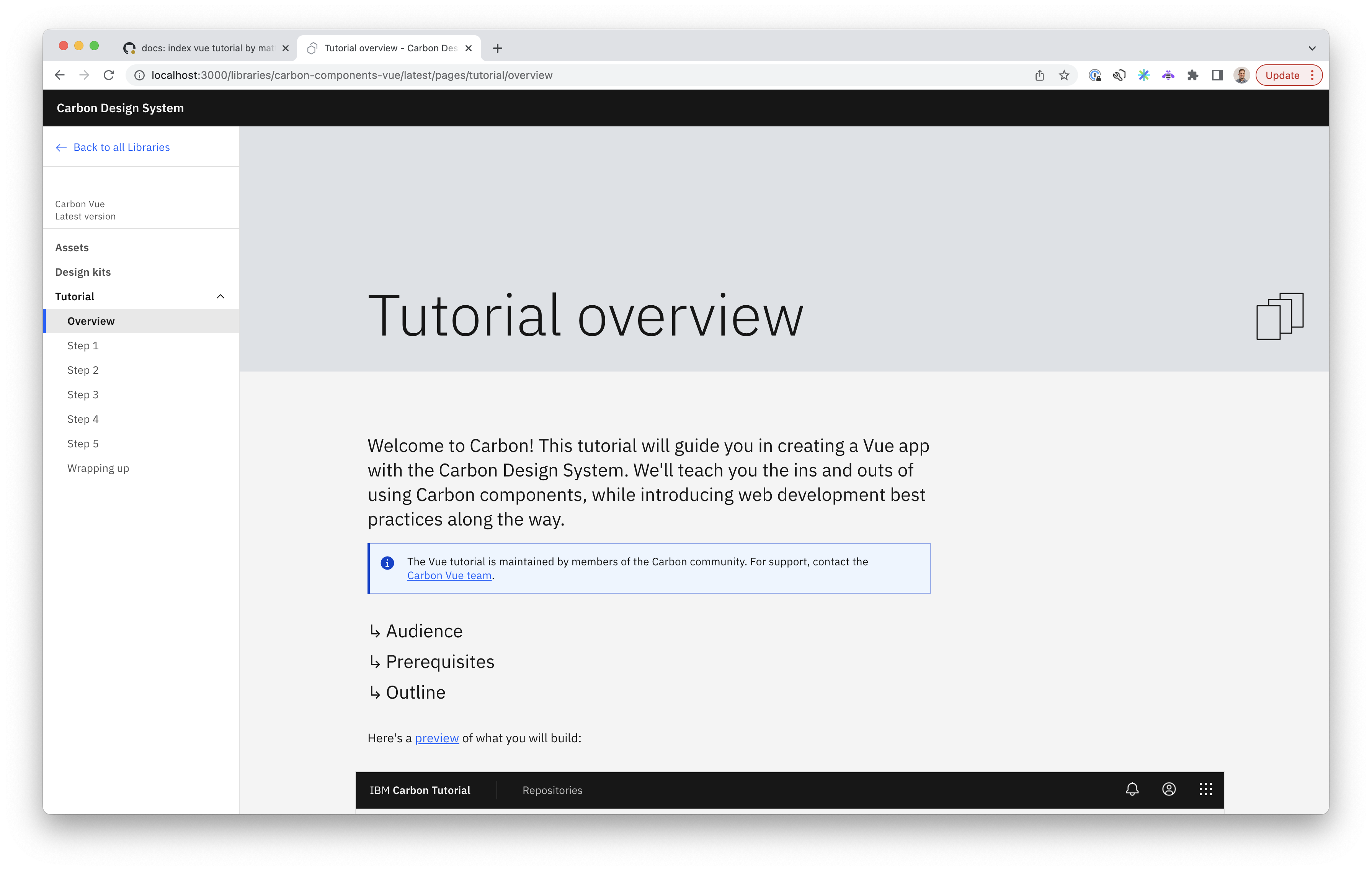
Task: Open the tab search dropdown chevron
Action: [1312, 48]
